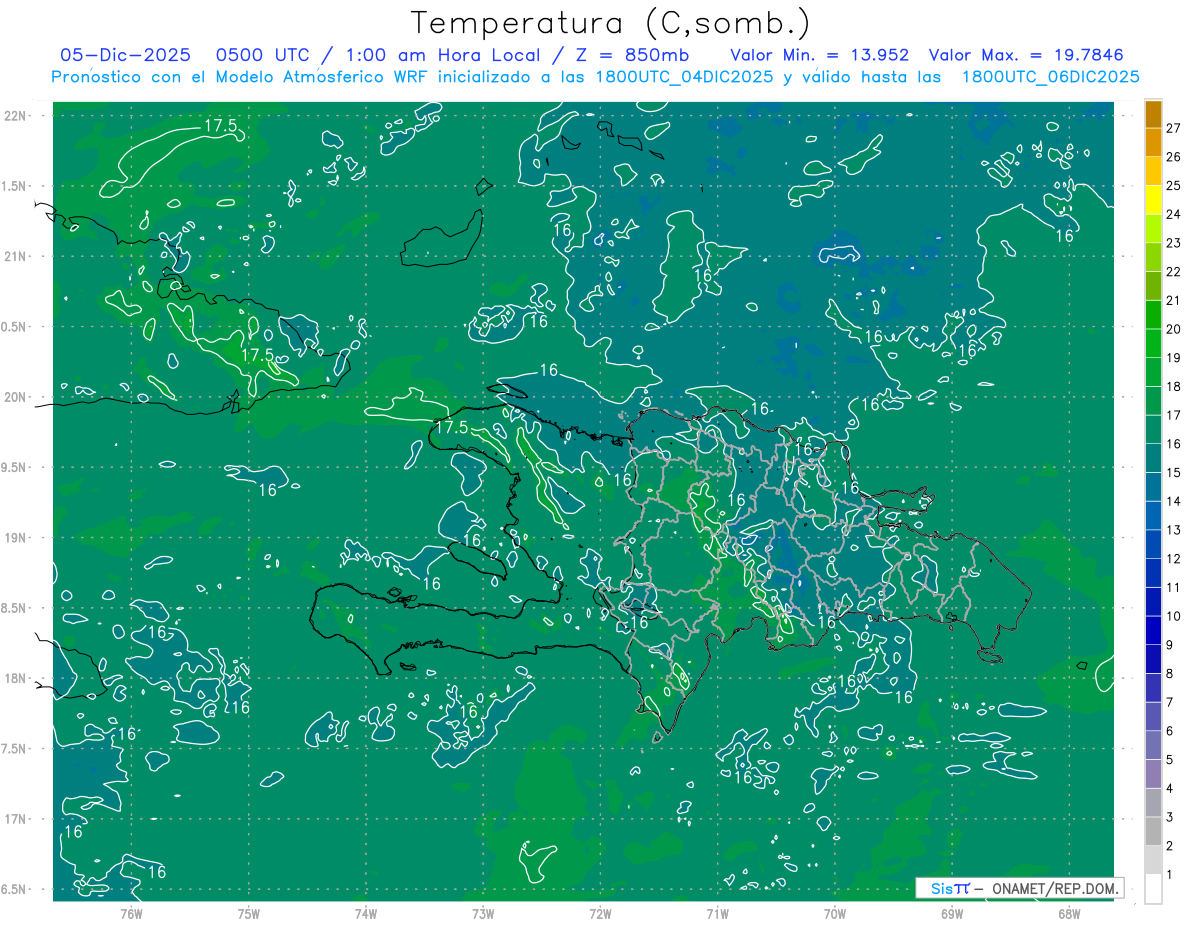Screen dimensions: 1200x927
Task: Click colorbar scale label '12'
Action: pos(1174,559)
